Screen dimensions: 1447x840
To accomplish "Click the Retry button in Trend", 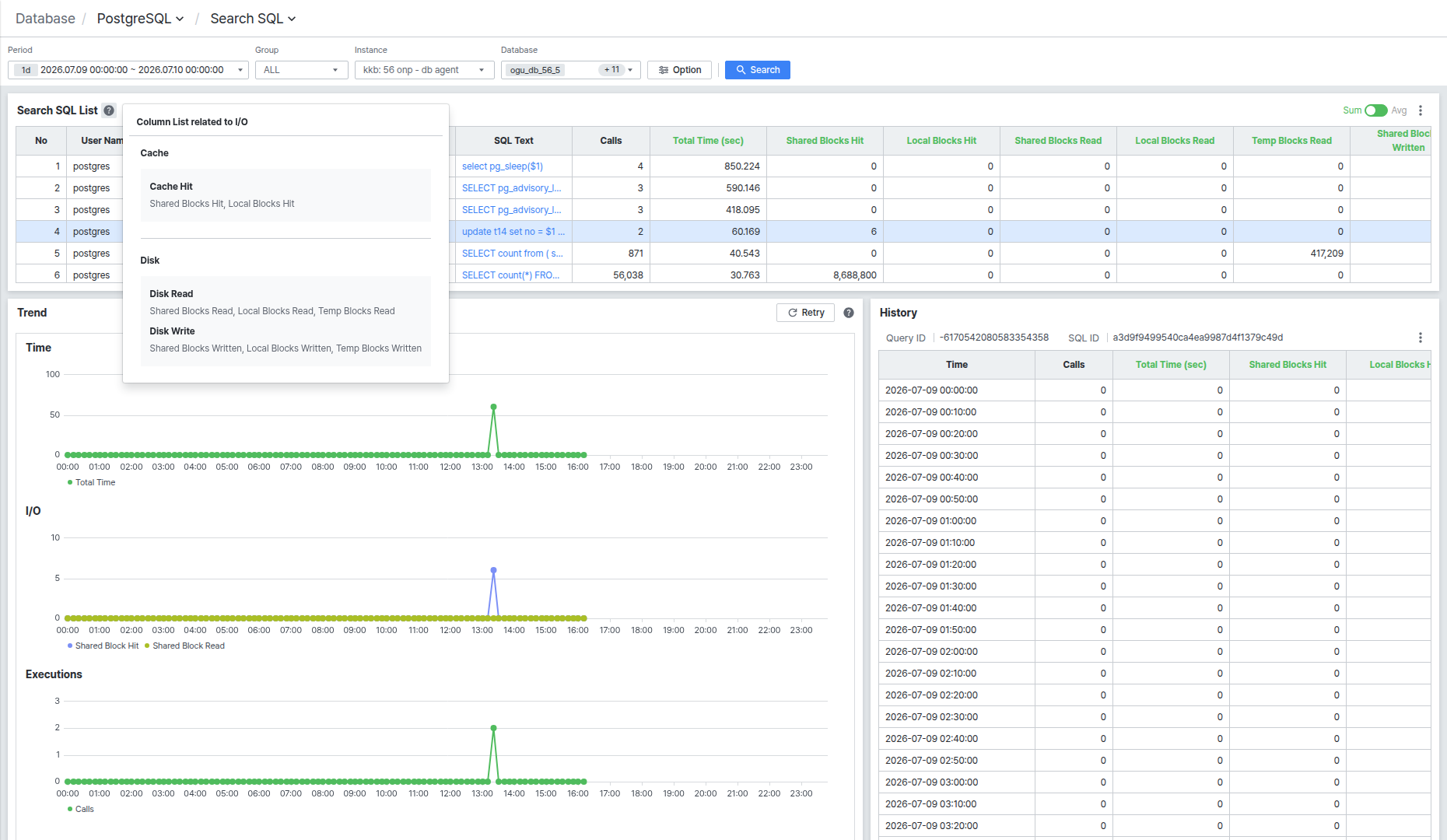I will 805,313.
